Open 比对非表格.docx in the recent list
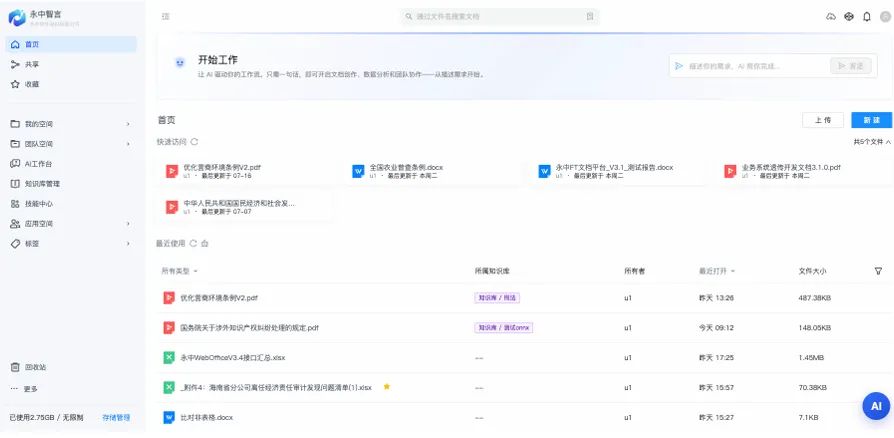This screenshot has width=894, height=438. click(x=206, y=417)
